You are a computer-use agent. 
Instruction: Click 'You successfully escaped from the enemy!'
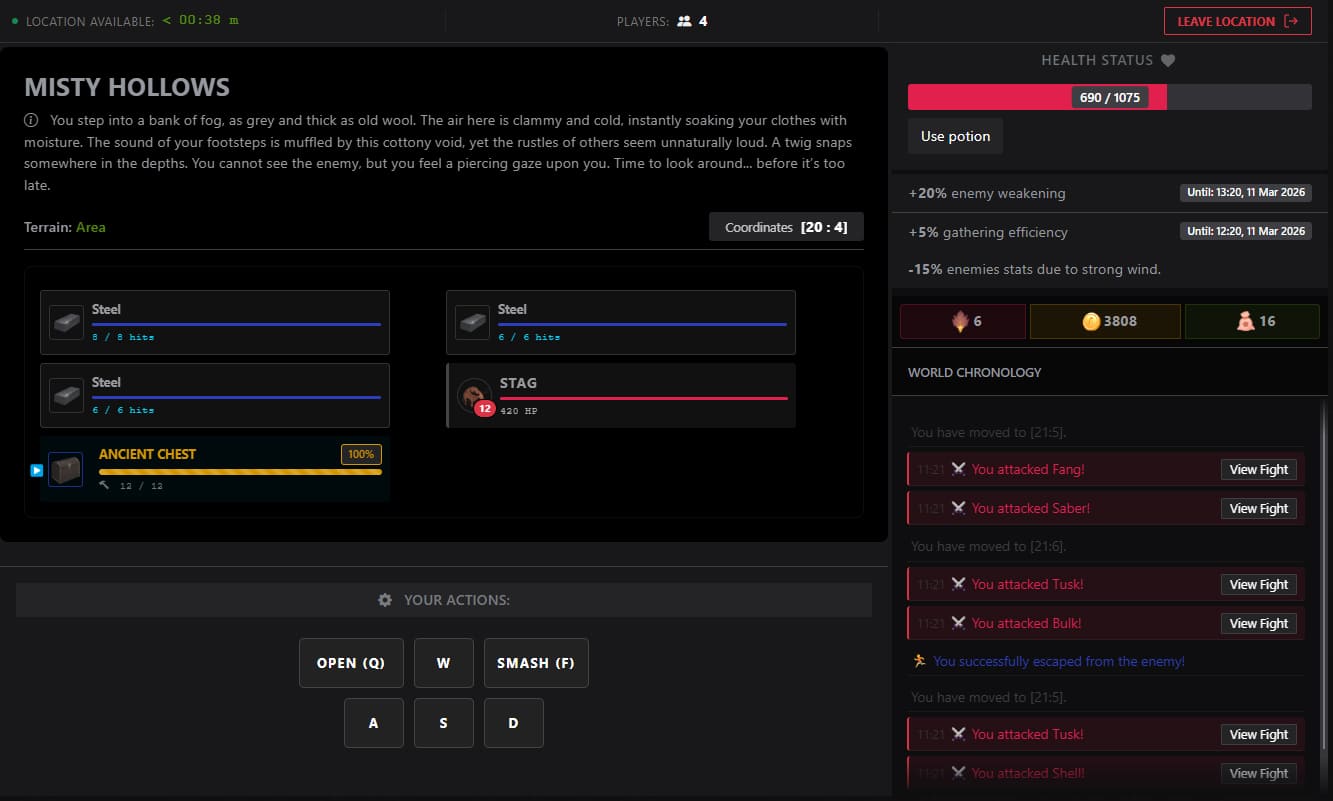pos(1059,661)
